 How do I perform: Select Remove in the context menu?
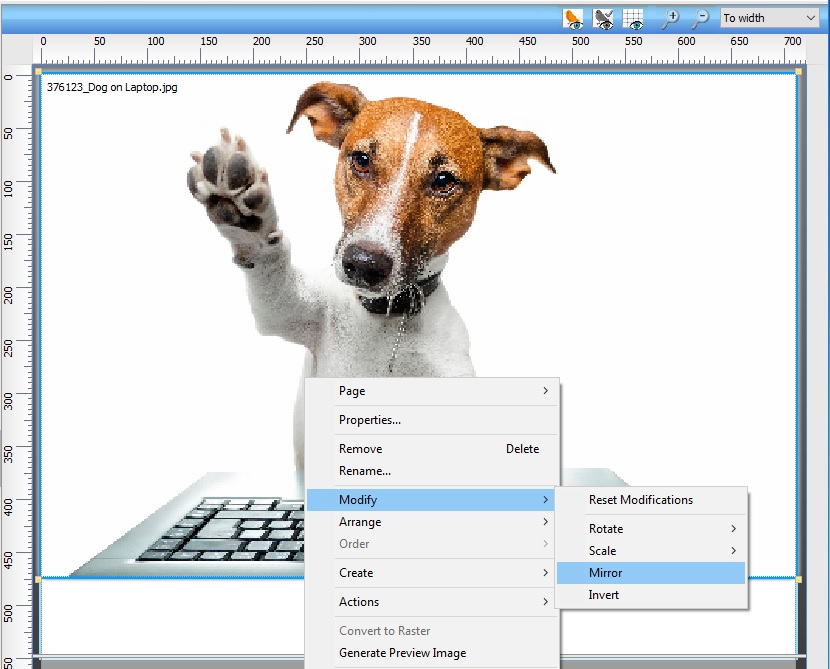tap(432, 449)
